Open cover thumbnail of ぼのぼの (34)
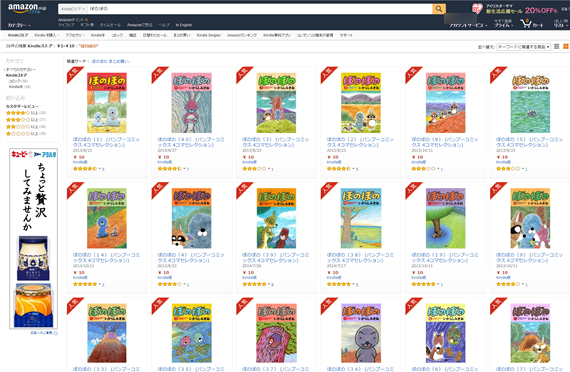570x372 pixels. pyautogui.click(x=361, y=333)
